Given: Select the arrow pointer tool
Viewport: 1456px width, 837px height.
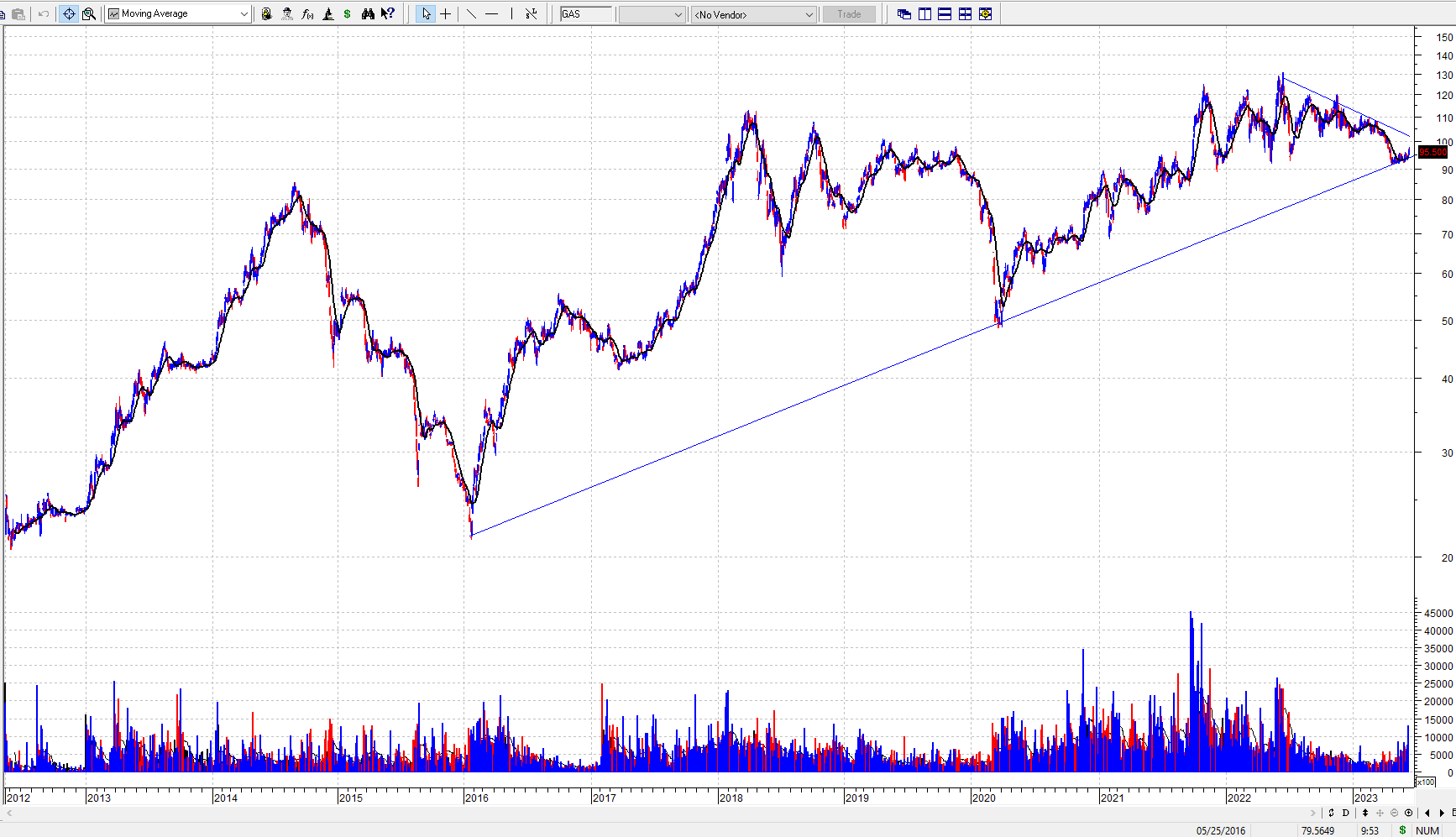Looking at the screenshot, I should click(x=426, y=13).
